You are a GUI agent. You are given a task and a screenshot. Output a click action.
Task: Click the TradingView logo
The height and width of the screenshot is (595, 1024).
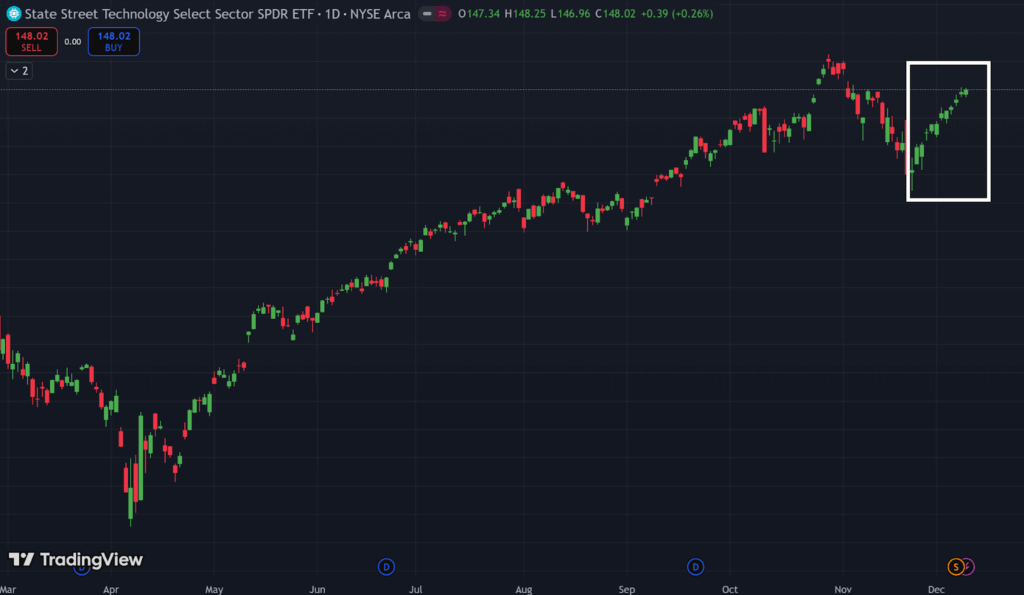coord(76,560)
